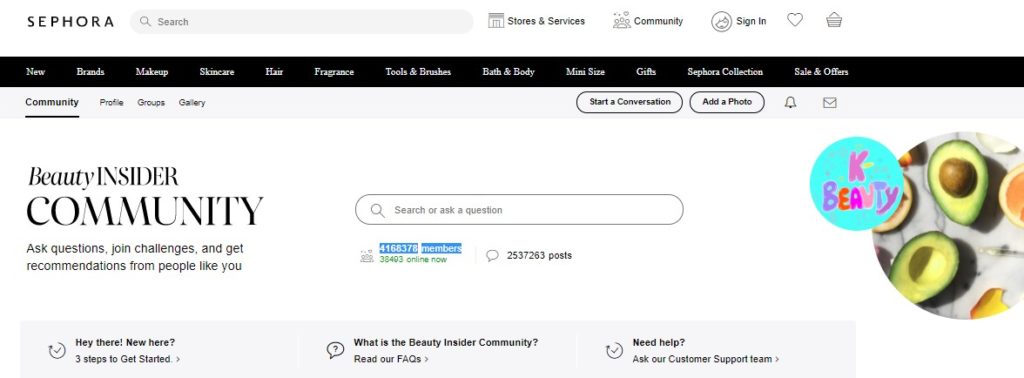Click the Sign In text
This screenshot has width=1024, height=378.
[751, 21]
